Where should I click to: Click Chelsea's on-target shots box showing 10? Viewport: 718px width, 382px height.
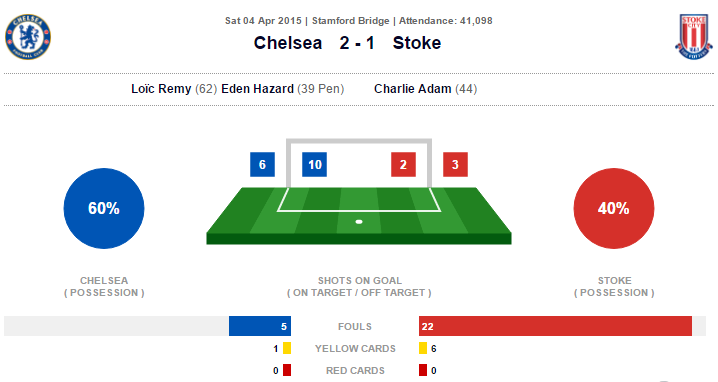point(315,164)
